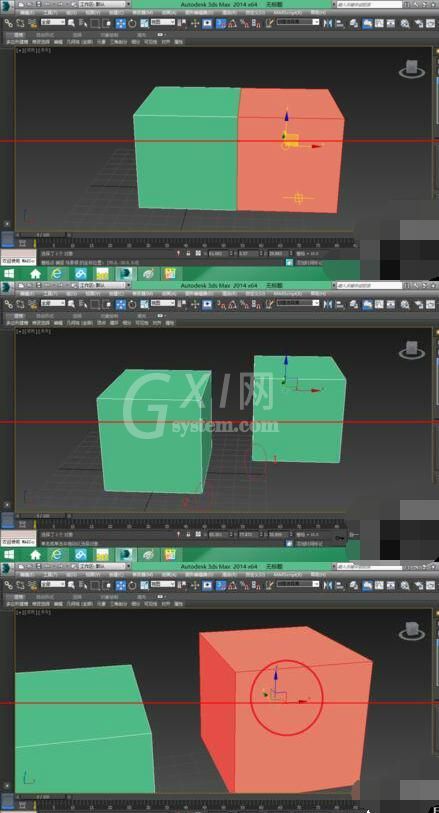
Task: Toggle the modeling ribbon icon, top screenshot
Action: tap(368, 23)
